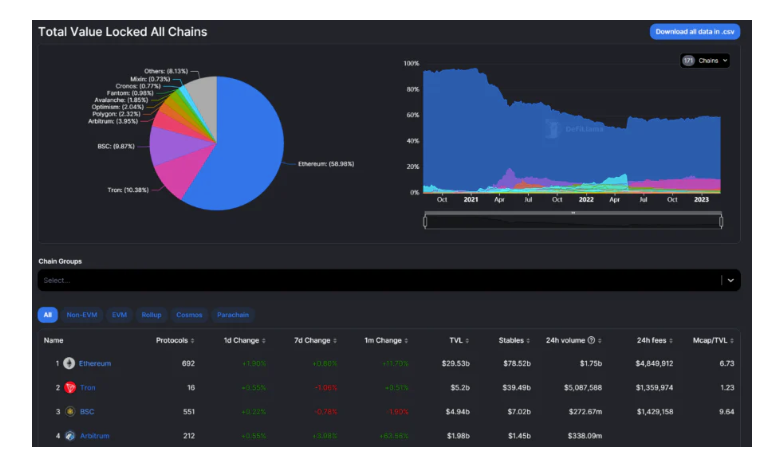779x468 pixels.
Task: Click Arbitrum (3.95%) pie label
Action: pos(113,121)
